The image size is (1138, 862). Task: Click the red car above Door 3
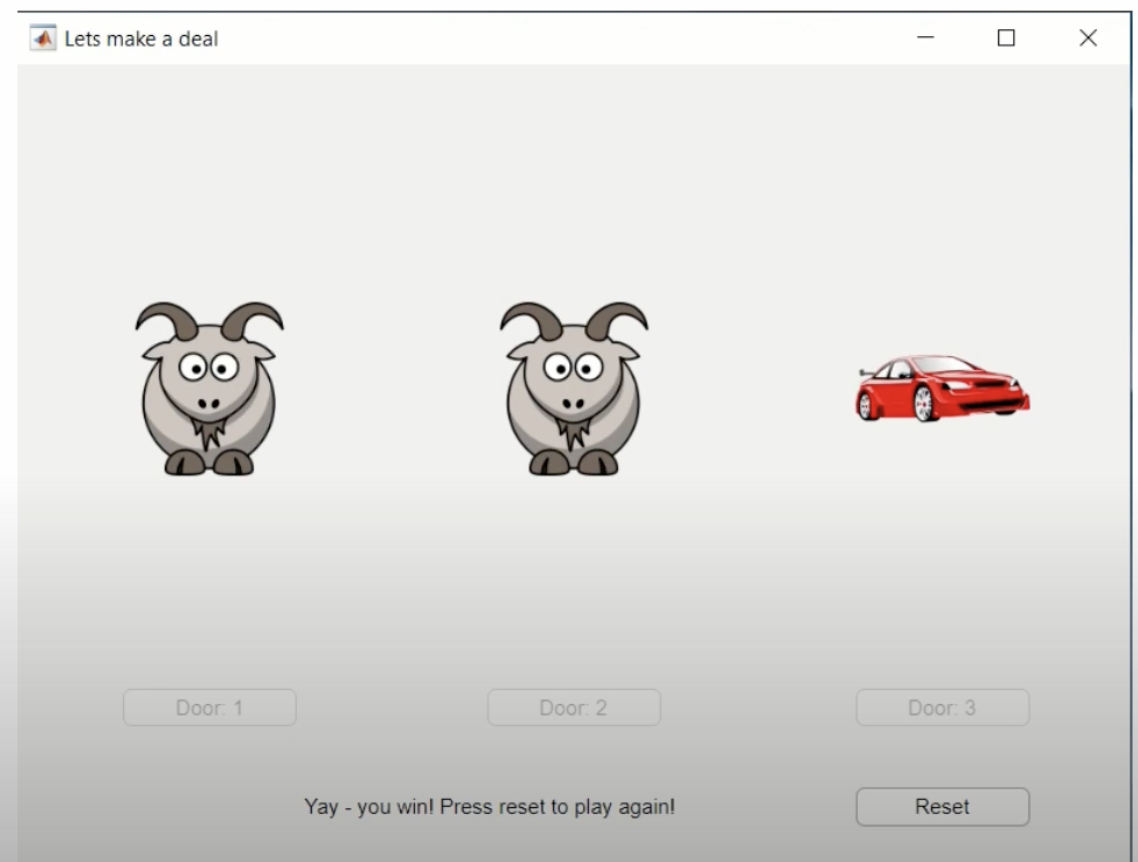[x=941, y=388]
